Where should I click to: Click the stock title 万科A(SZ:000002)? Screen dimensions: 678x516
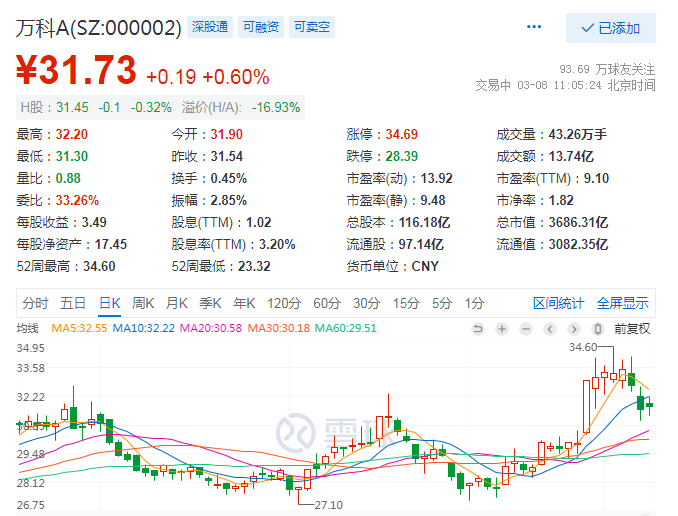pyautogui.click(x=99, y=29)
